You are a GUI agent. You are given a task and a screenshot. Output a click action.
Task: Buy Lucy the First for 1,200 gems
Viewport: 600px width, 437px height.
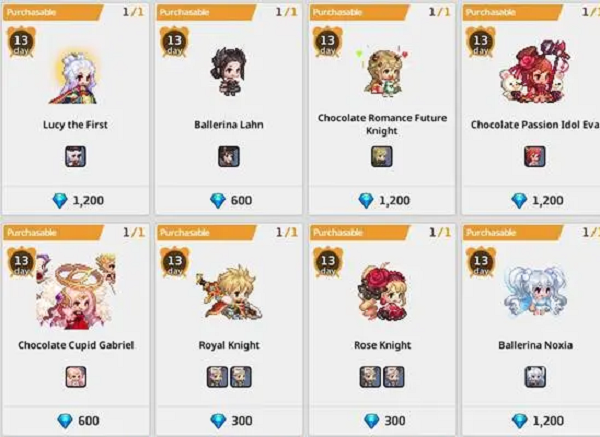click(x=75, y=200)
